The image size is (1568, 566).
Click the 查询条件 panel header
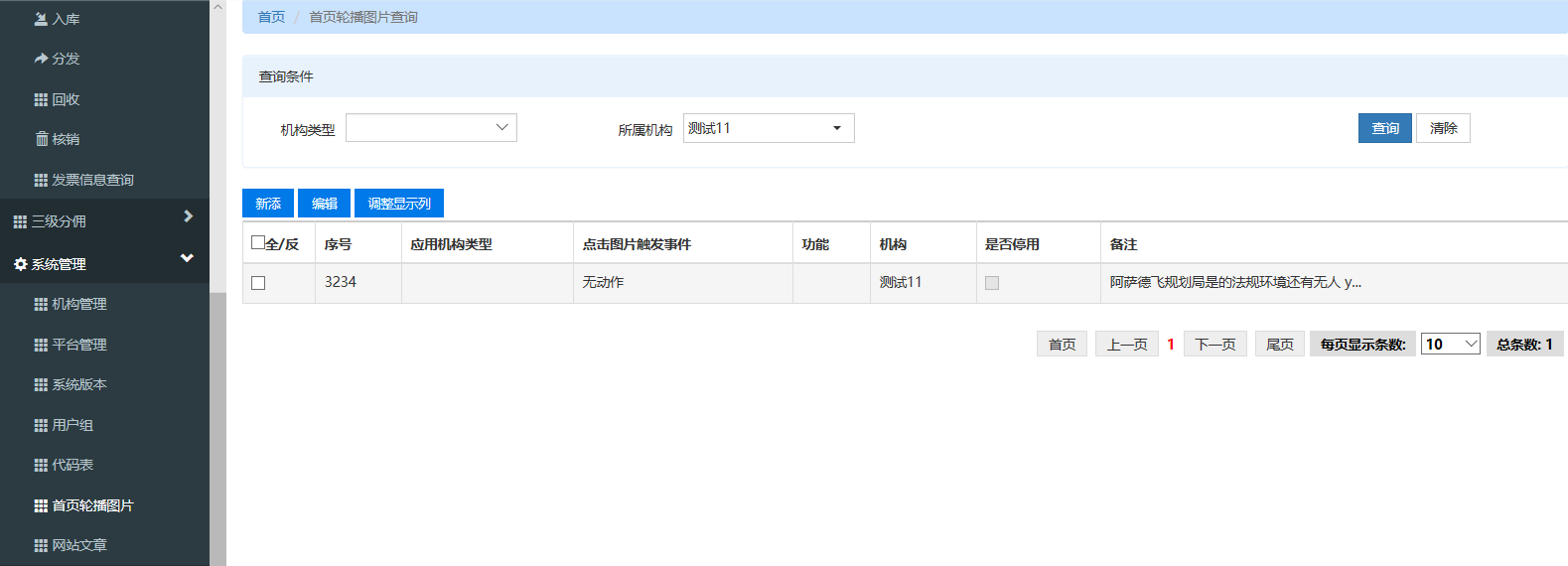point(905,76)
